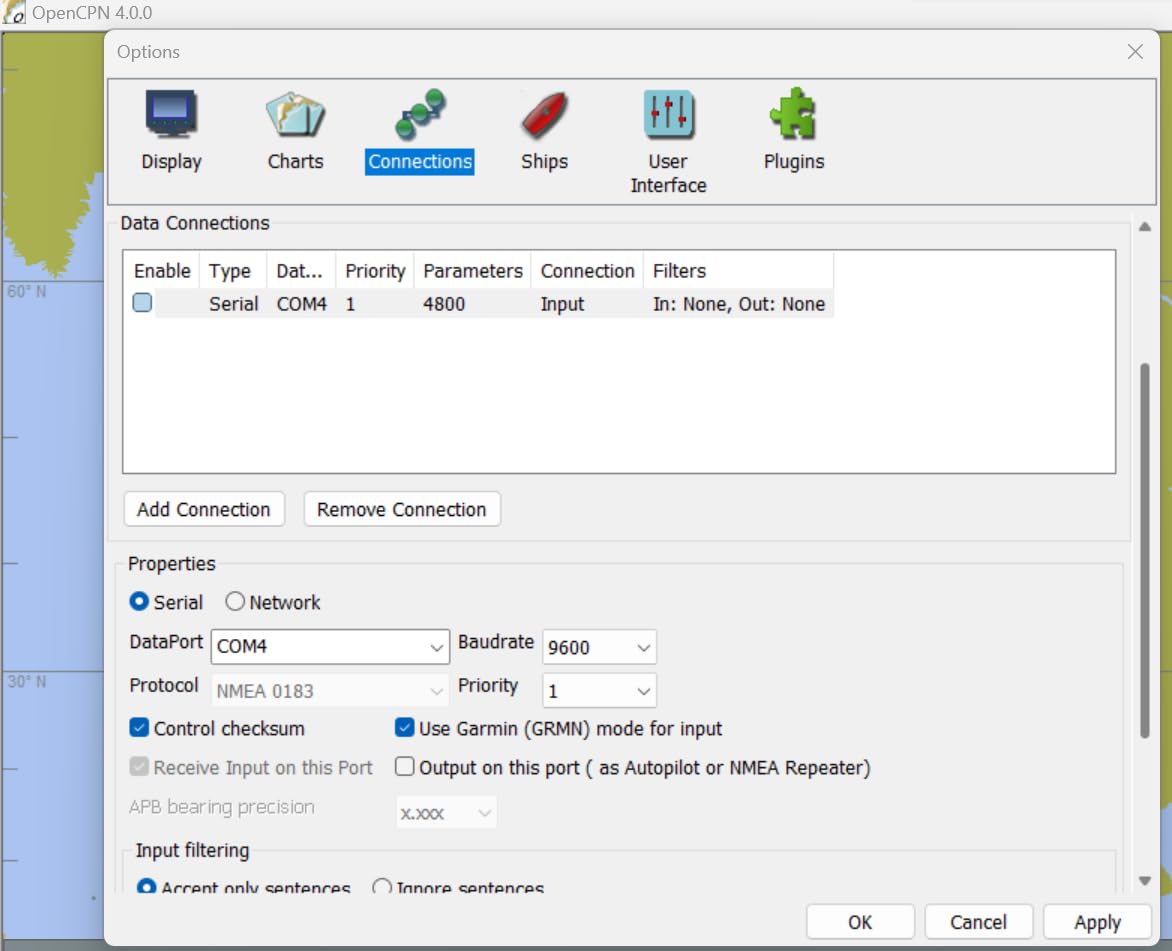Open the Display settings icon

pos(171,114)
